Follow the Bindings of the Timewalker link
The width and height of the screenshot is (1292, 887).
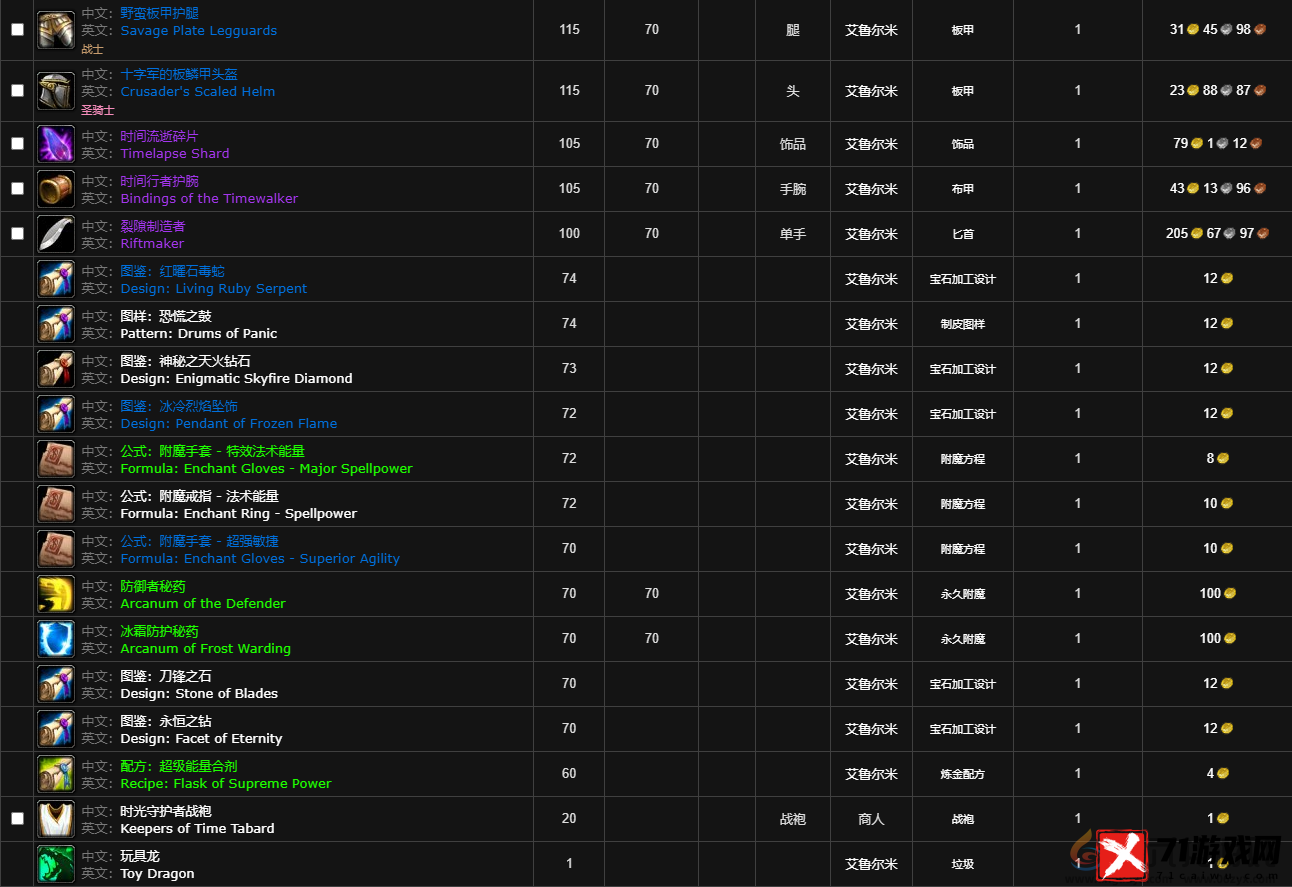pos(209,199)
